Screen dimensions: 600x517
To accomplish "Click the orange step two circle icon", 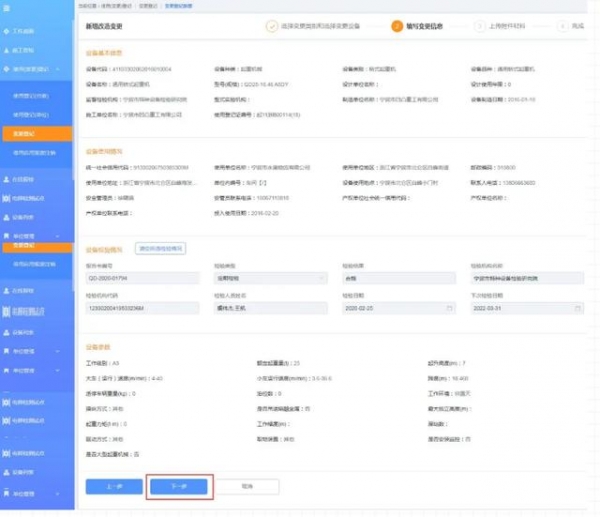I will 397,26.
